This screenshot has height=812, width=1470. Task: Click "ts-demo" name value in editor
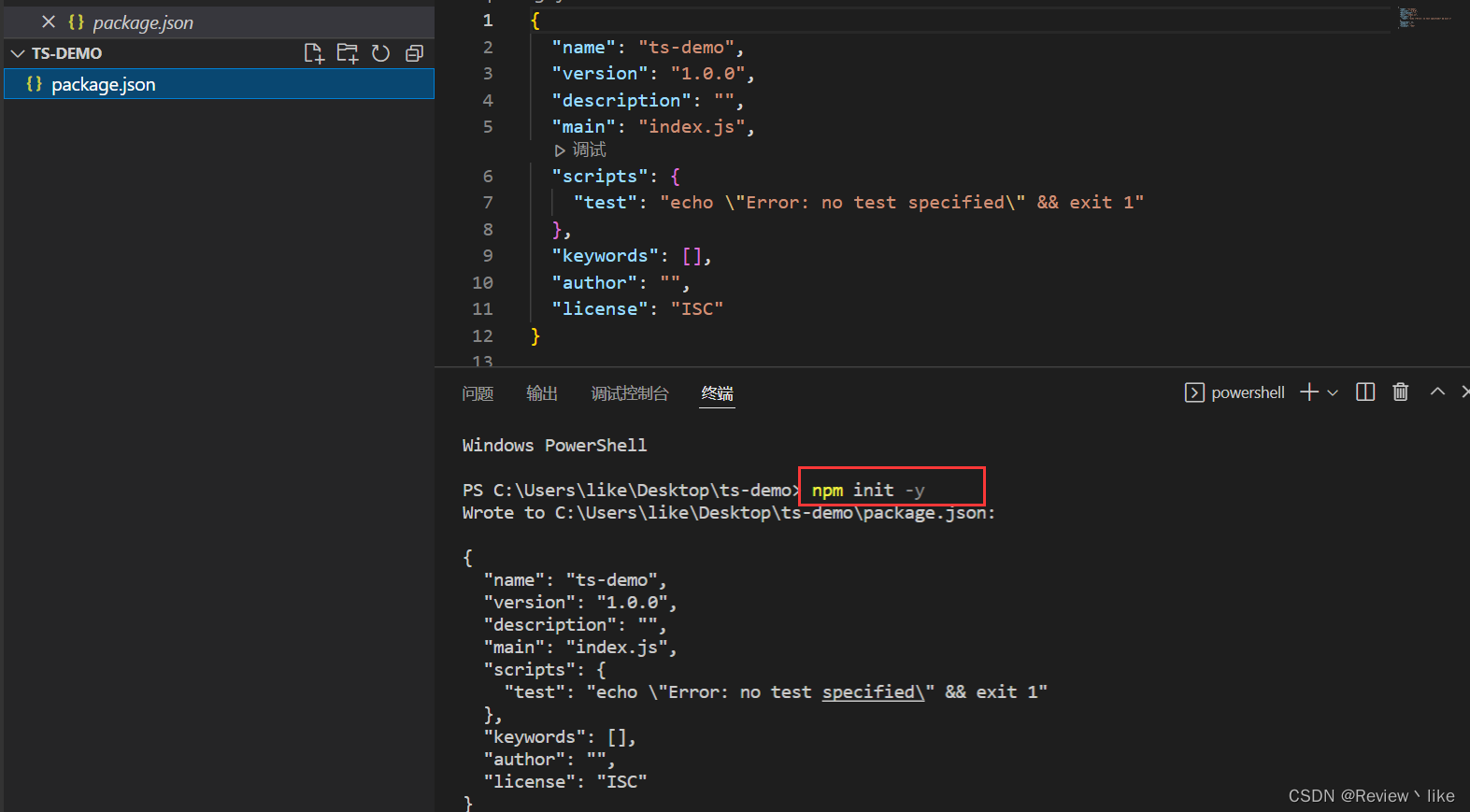click(687, 47)
